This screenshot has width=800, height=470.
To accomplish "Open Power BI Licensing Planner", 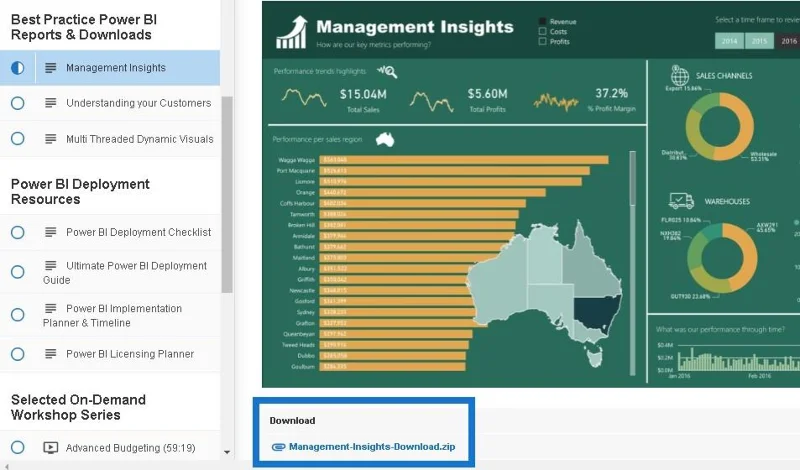I will pyautogui.click(x=130, y=354).
